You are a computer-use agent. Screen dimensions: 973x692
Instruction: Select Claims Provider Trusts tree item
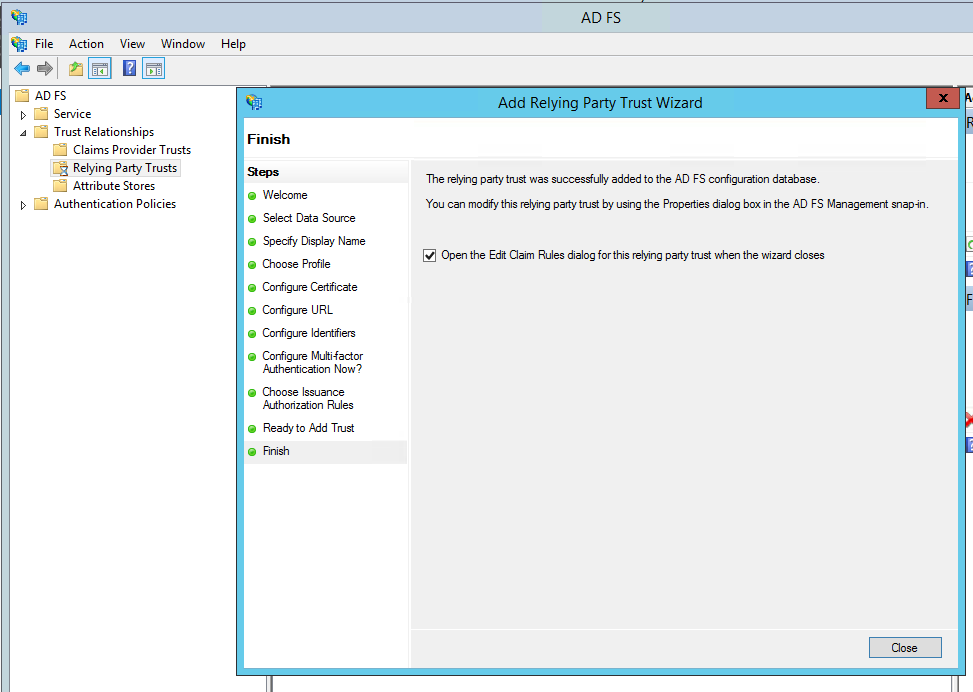pyautogui.click(x=132, y=150)
